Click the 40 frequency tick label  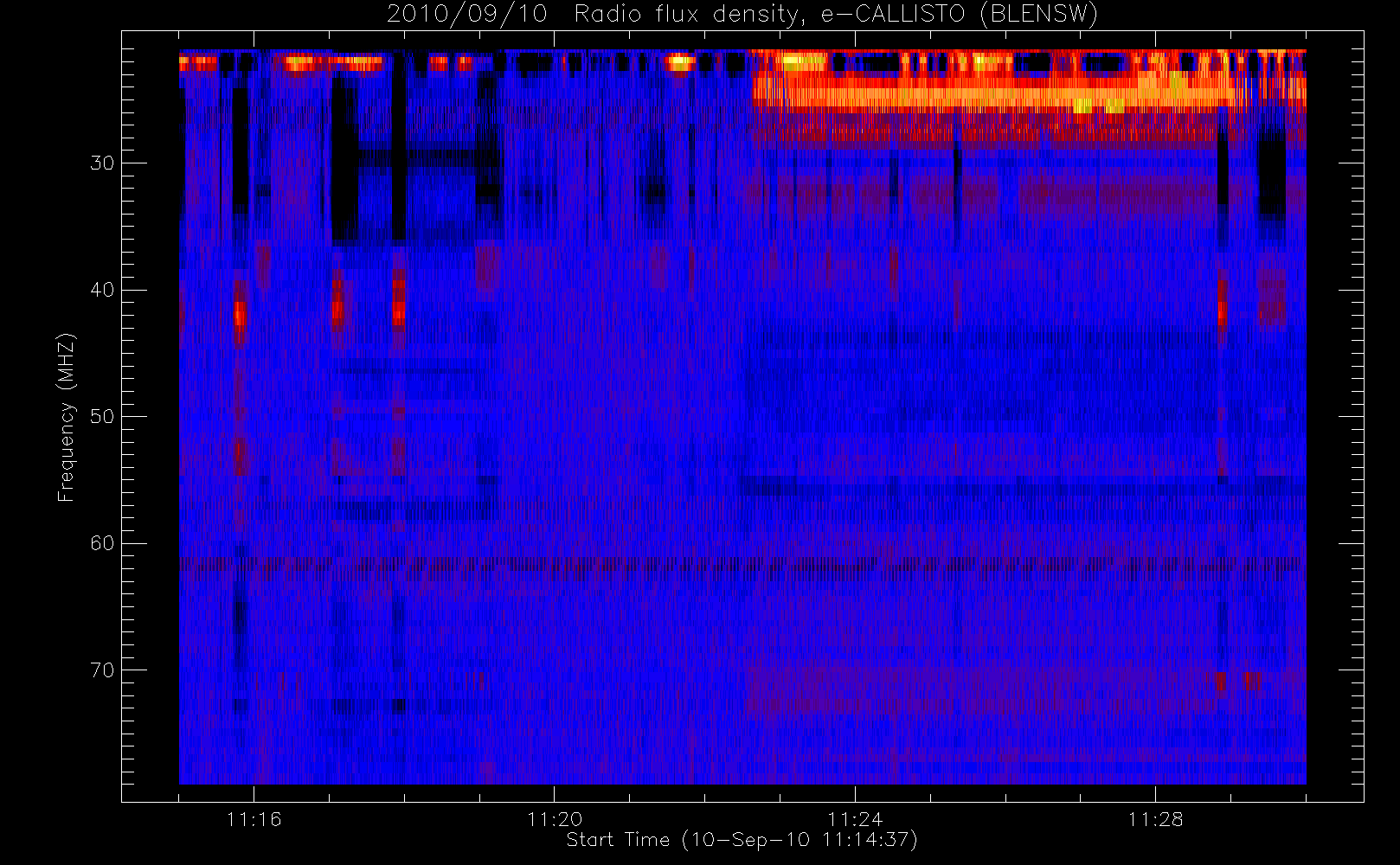(x=102, y=290)
